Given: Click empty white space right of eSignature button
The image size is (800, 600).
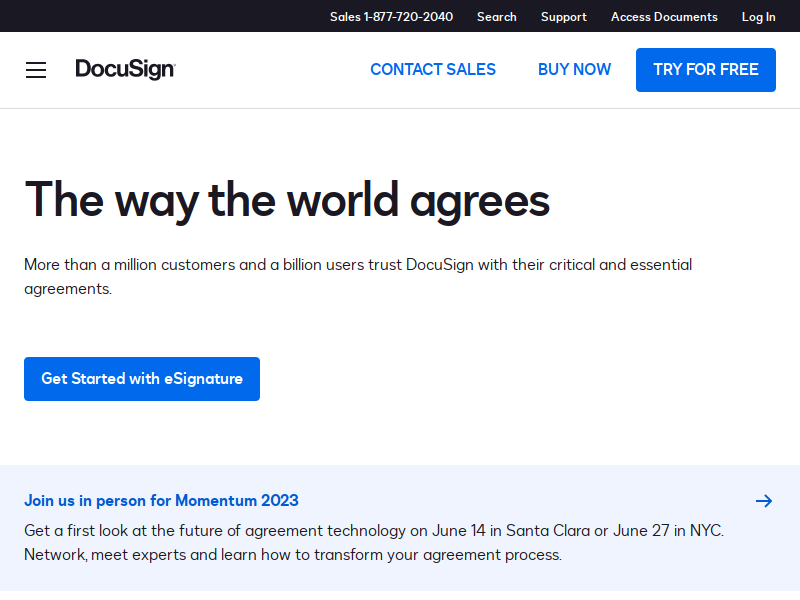Looking at the screenshot, I should (510, 379).
